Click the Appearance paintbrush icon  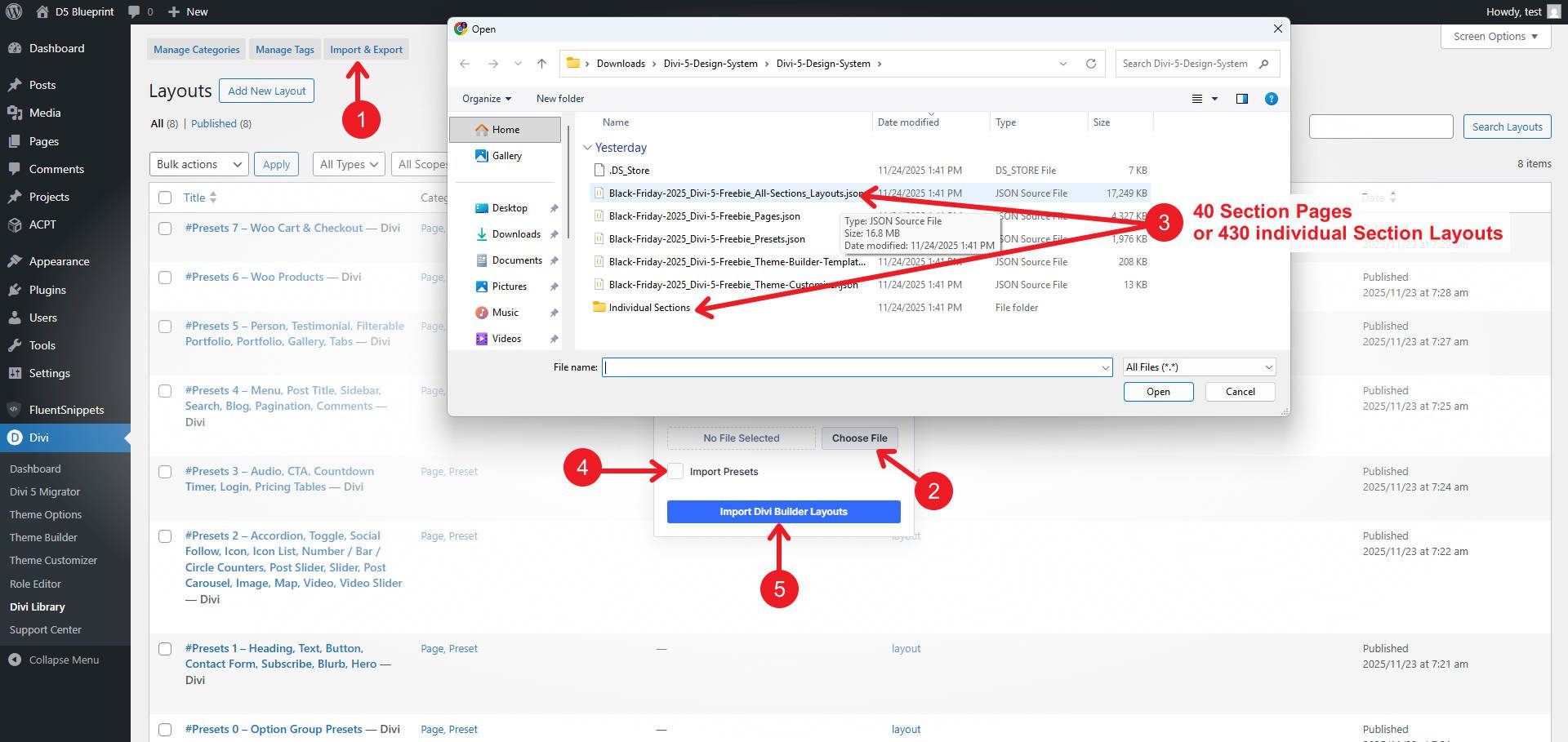tap(16, 261)
